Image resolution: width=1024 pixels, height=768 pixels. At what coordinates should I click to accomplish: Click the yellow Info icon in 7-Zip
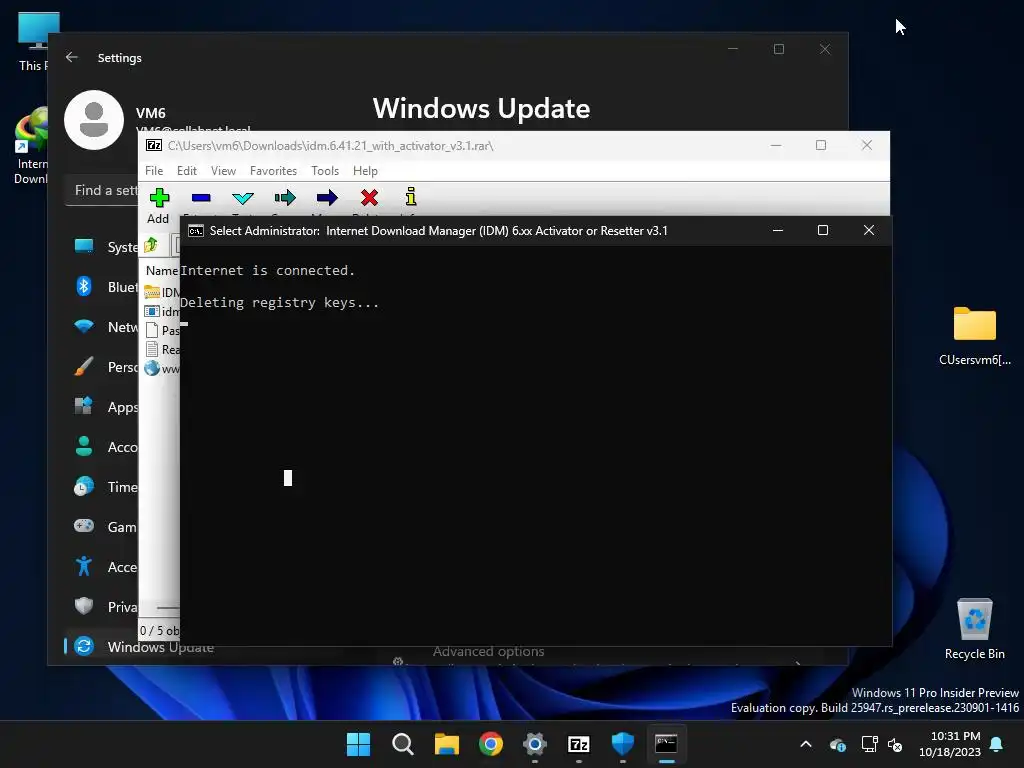pos(411,198)
